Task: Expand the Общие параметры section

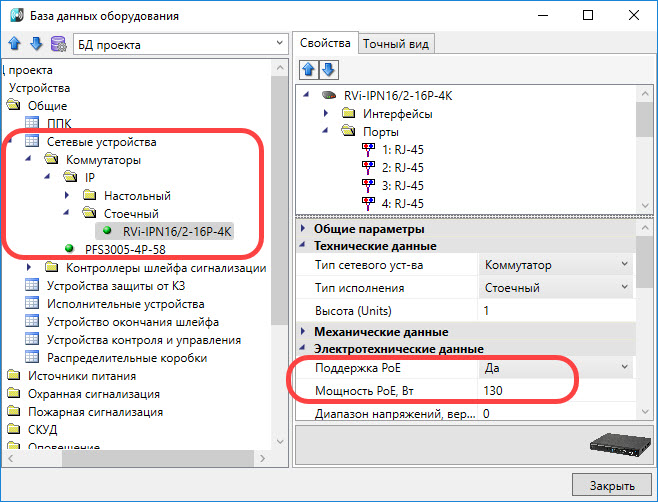Action: pyautogui.click(x=303, y=228)
